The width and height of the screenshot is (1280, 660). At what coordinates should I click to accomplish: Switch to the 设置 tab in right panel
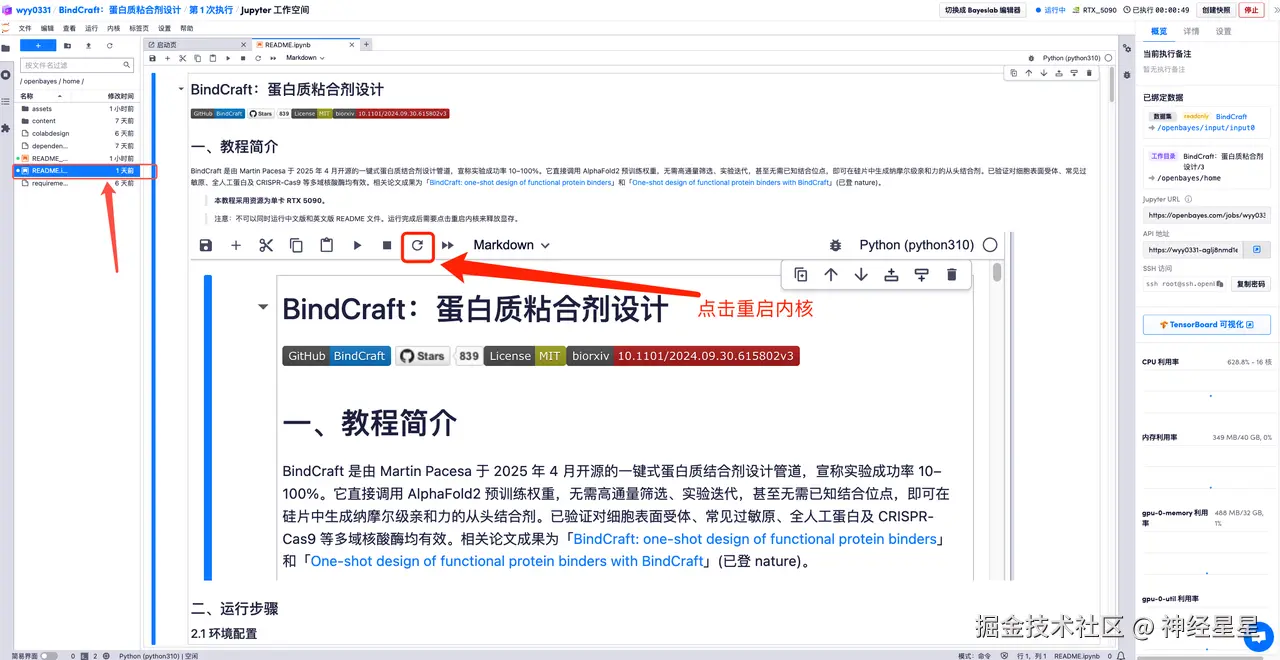[1224, 31]
